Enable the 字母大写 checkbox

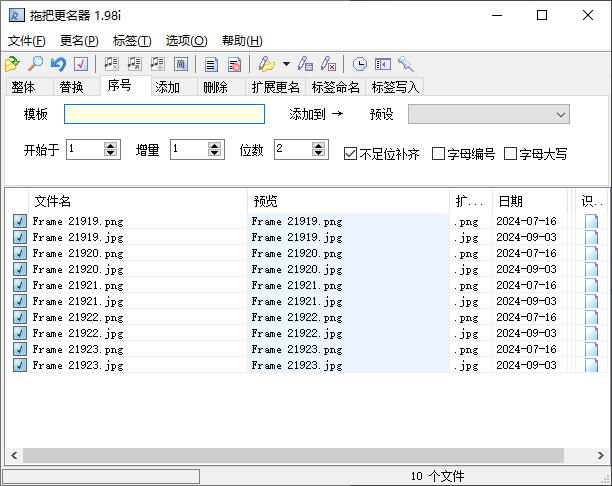coord(510,154)
